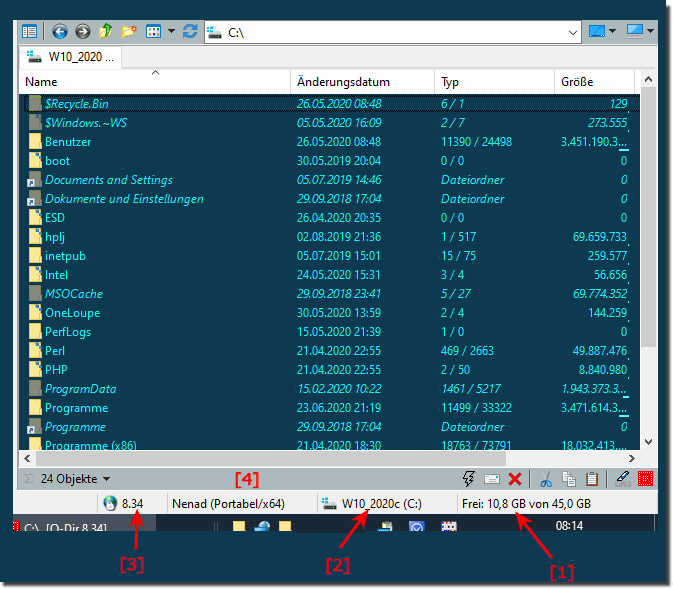Click the Frei: 10,8 GB status entry

[526, 504]
